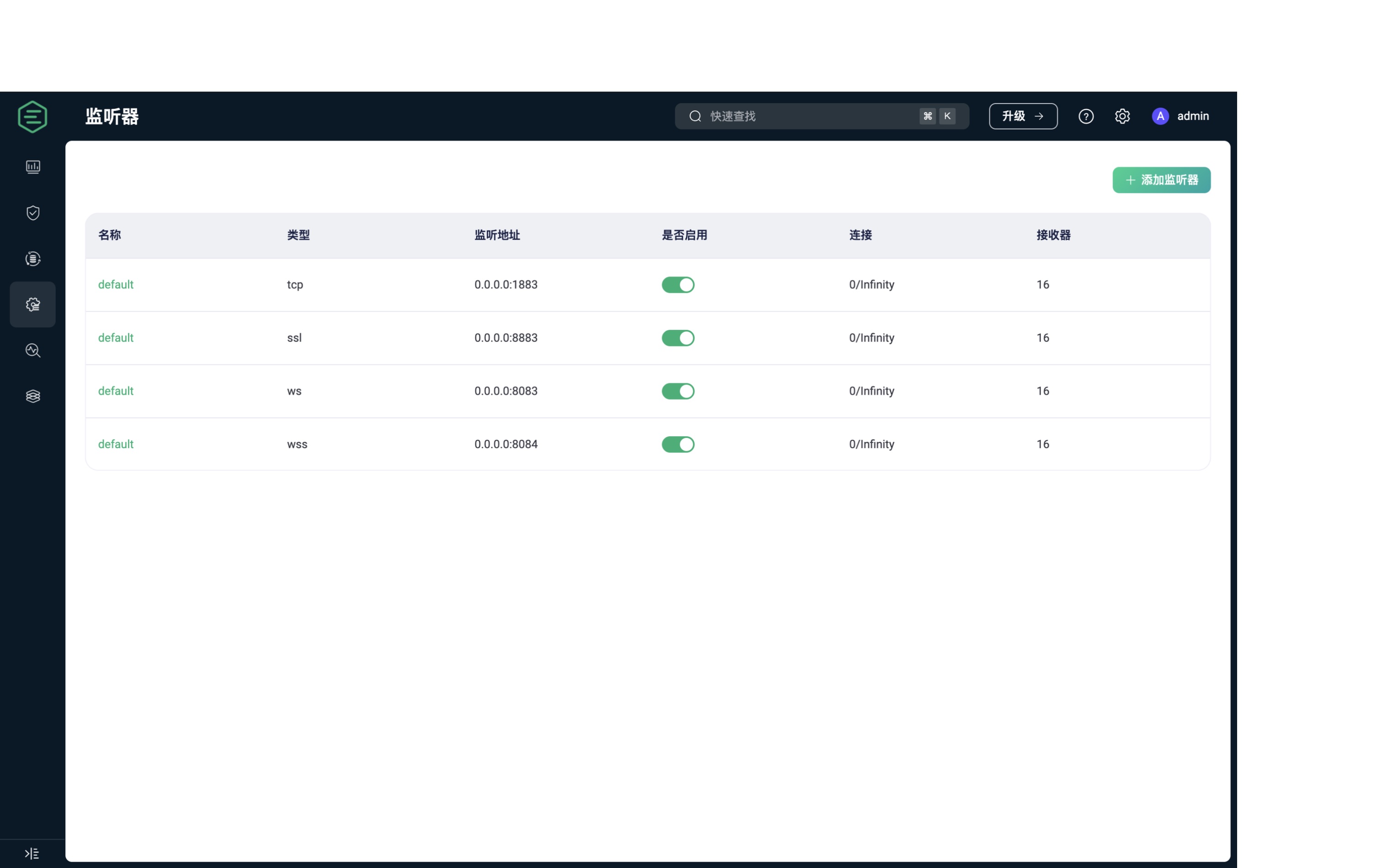
Task: Open the default ws listener link
Action: 115,391
